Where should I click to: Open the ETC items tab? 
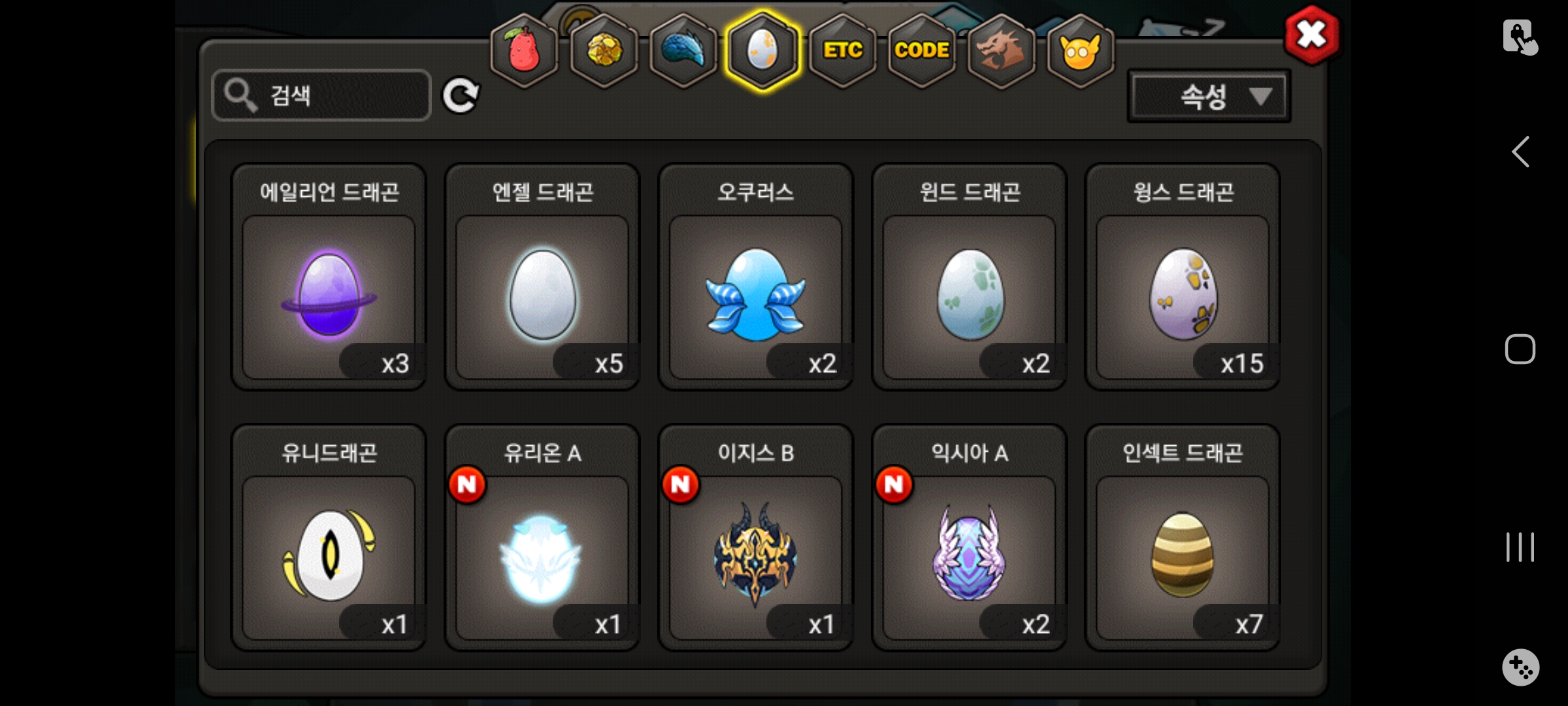pyautogui.click(x=843, y=50)
